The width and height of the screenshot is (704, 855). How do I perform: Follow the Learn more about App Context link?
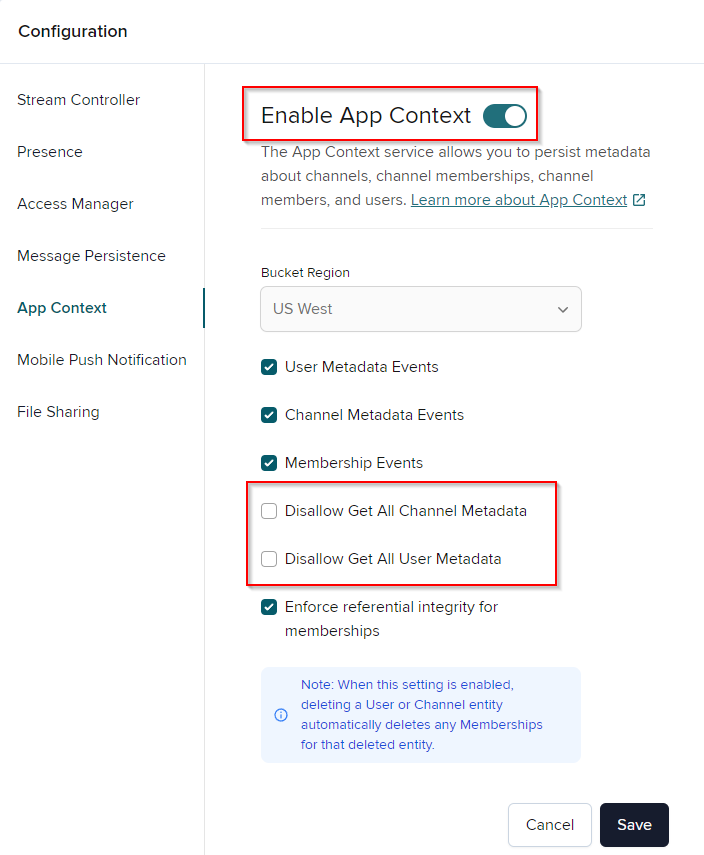(518, 200)
